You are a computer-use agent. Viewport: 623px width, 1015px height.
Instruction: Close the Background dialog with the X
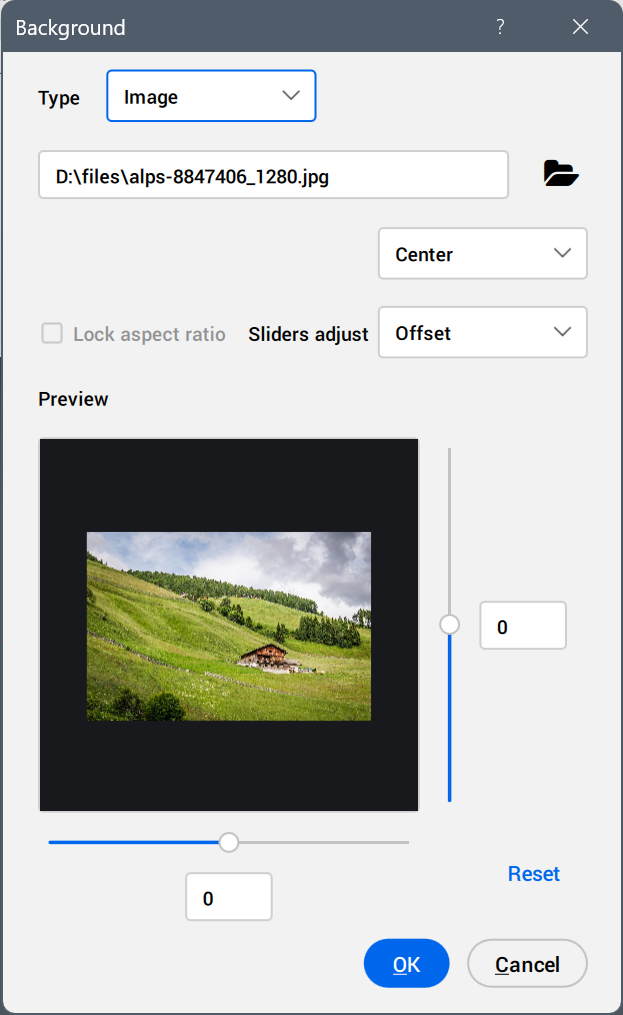click(580, 27)
